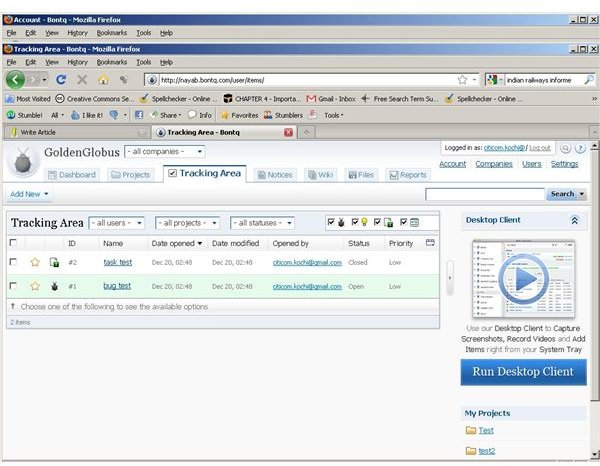
Task: Open the Reports tab
Action: [408, 175]
